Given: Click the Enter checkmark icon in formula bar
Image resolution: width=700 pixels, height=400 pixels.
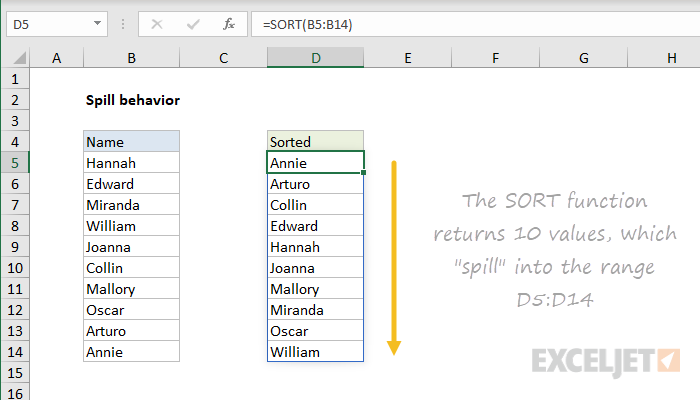Looking at the screenshot, I should [x=193, y=24].
